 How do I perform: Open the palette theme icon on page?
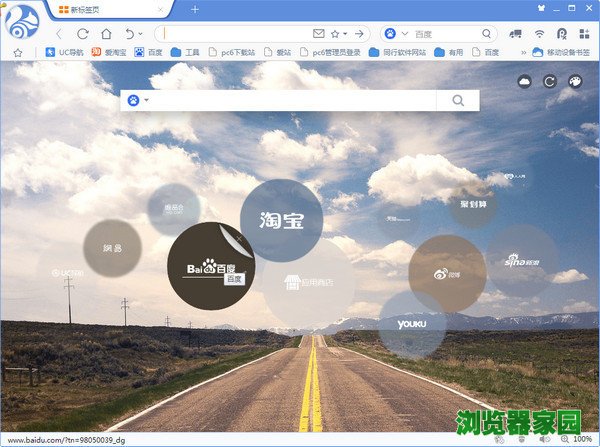[575, 82]
